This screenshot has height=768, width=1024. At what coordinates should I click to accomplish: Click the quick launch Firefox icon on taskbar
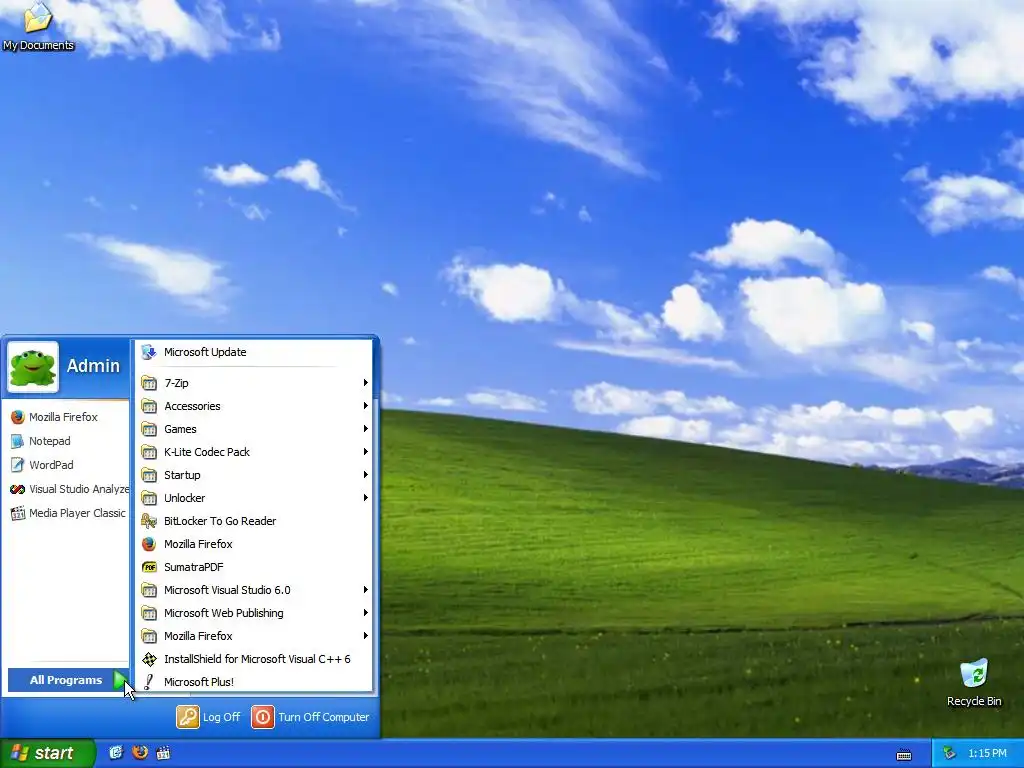pos(140,753)
